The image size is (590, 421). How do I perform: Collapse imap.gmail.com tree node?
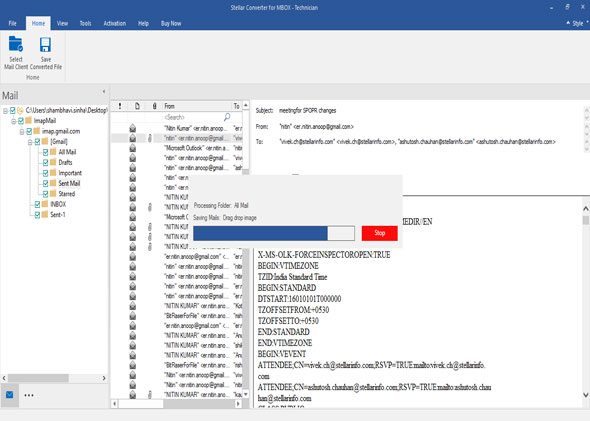[x=22, y=132]
